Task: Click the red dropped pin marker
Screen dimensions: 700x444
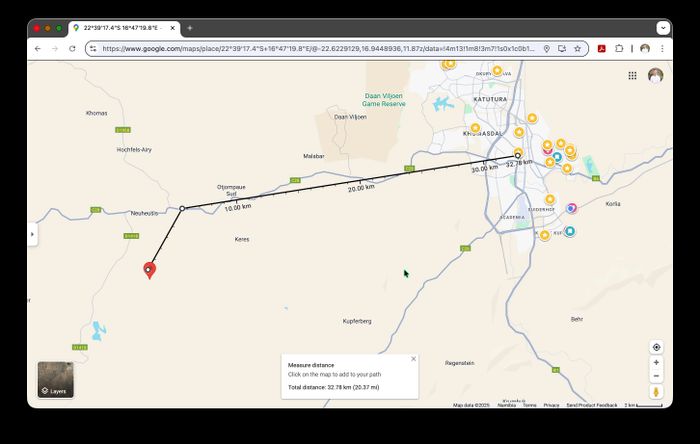Action: tap(149, 269)
